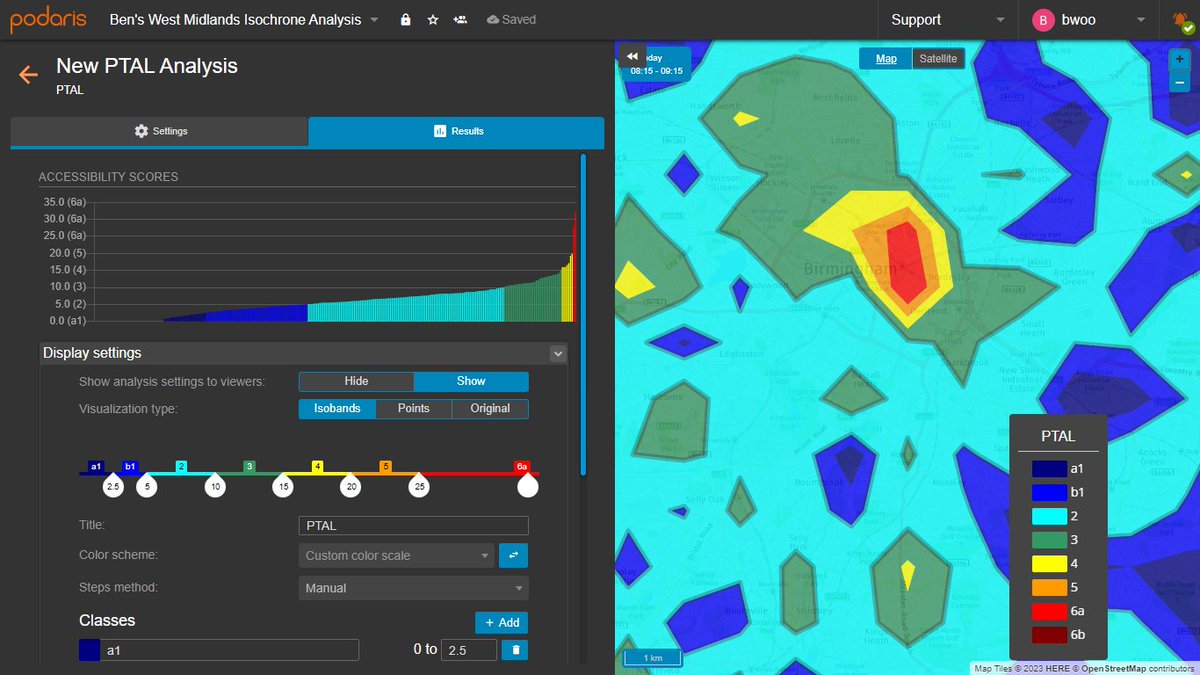The width and height of the screenshot is (1200, 675).
Task: Click the reverse color scale icon
Action: pyautogui.click(x=513, y=555)
